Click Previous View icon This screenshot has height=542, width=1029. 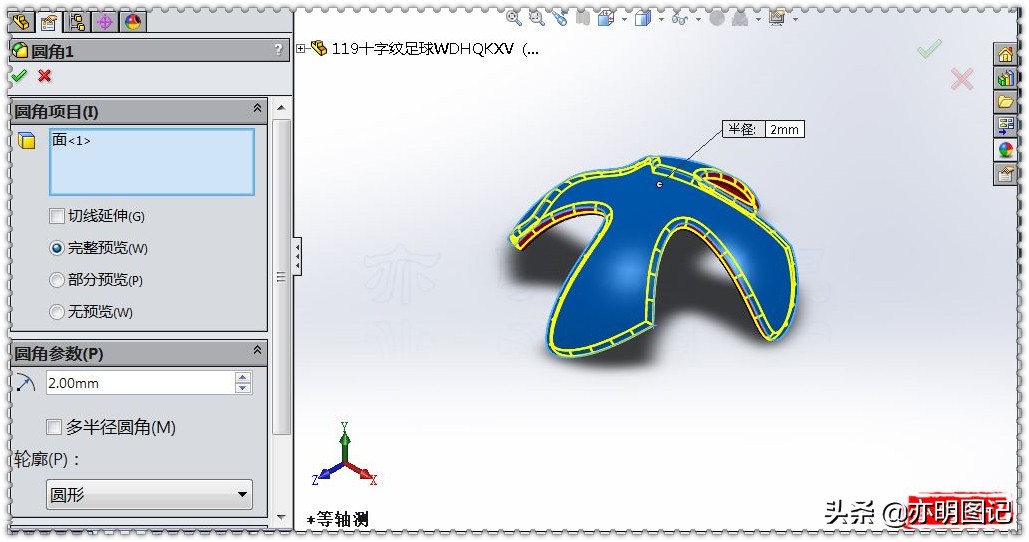point(560,18)
